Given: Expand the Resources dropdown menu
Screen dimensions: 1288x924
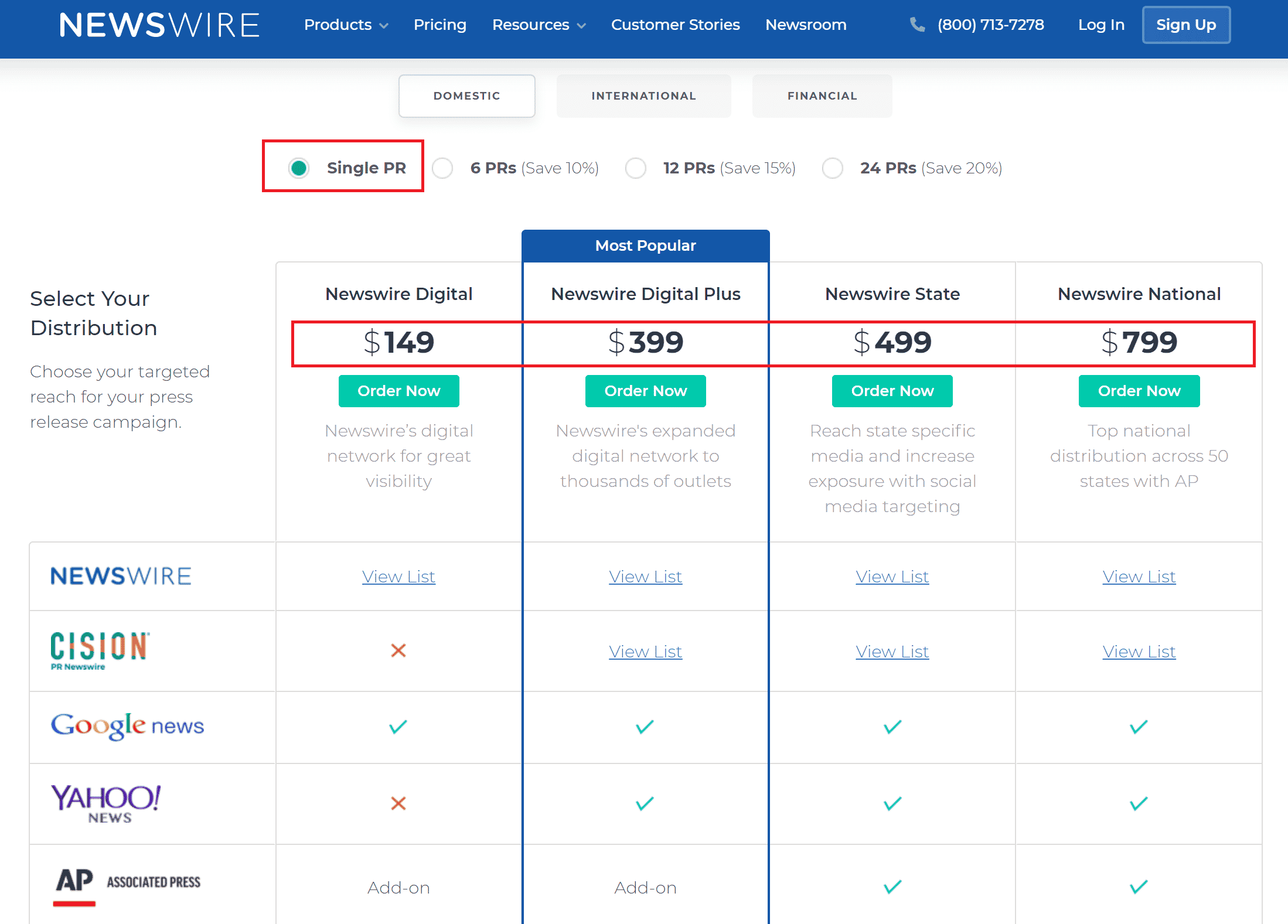Looking at the screenshot, I should tap(539, 25).
